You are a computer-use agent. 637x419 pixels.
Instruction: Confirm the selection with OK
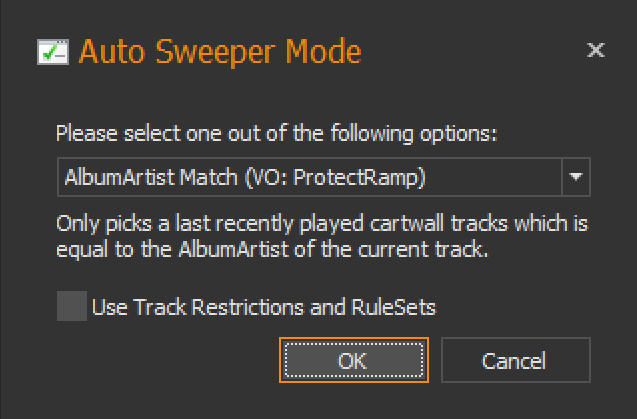(353, 360)
